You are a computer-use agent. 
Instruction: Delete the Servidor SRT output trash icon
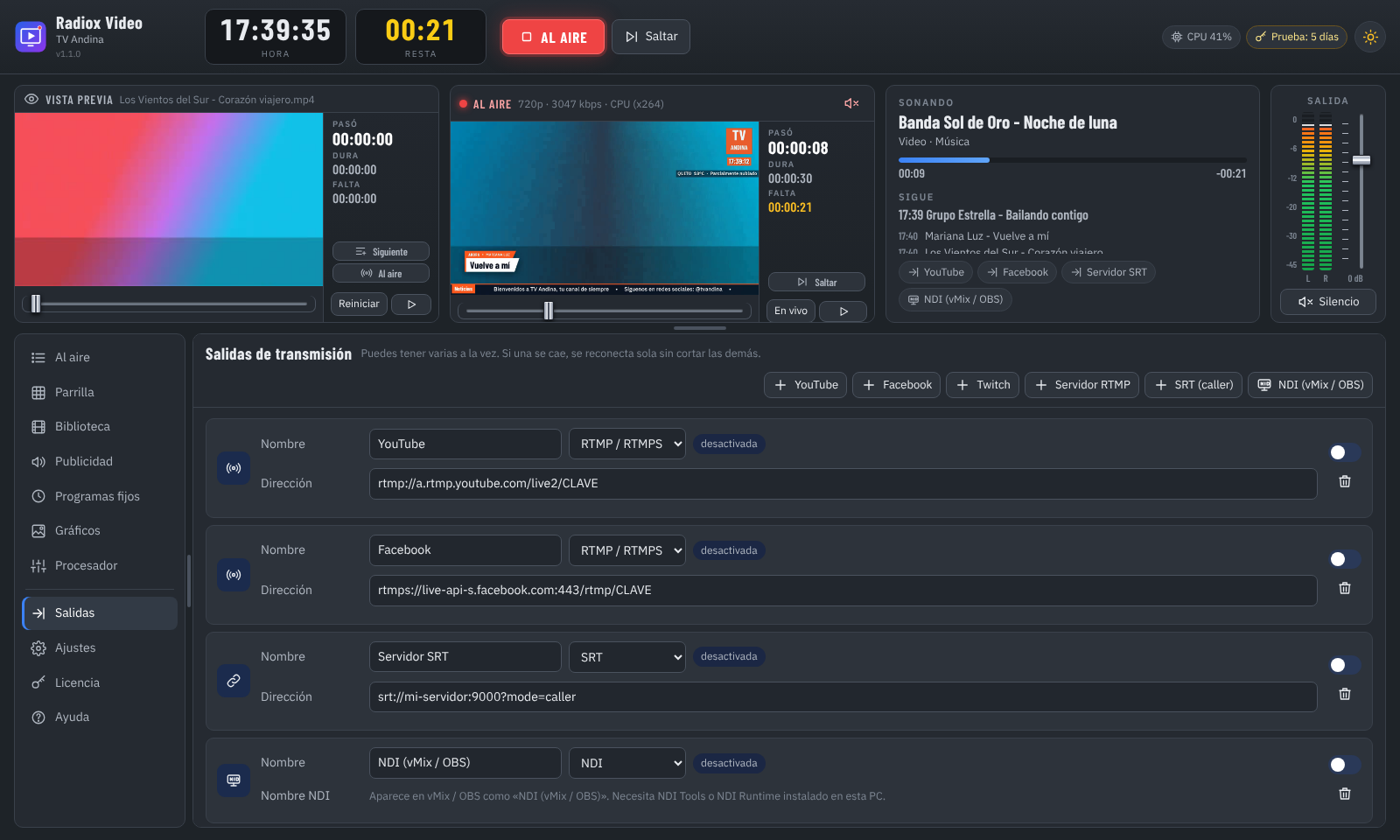tap(1345, 694)
